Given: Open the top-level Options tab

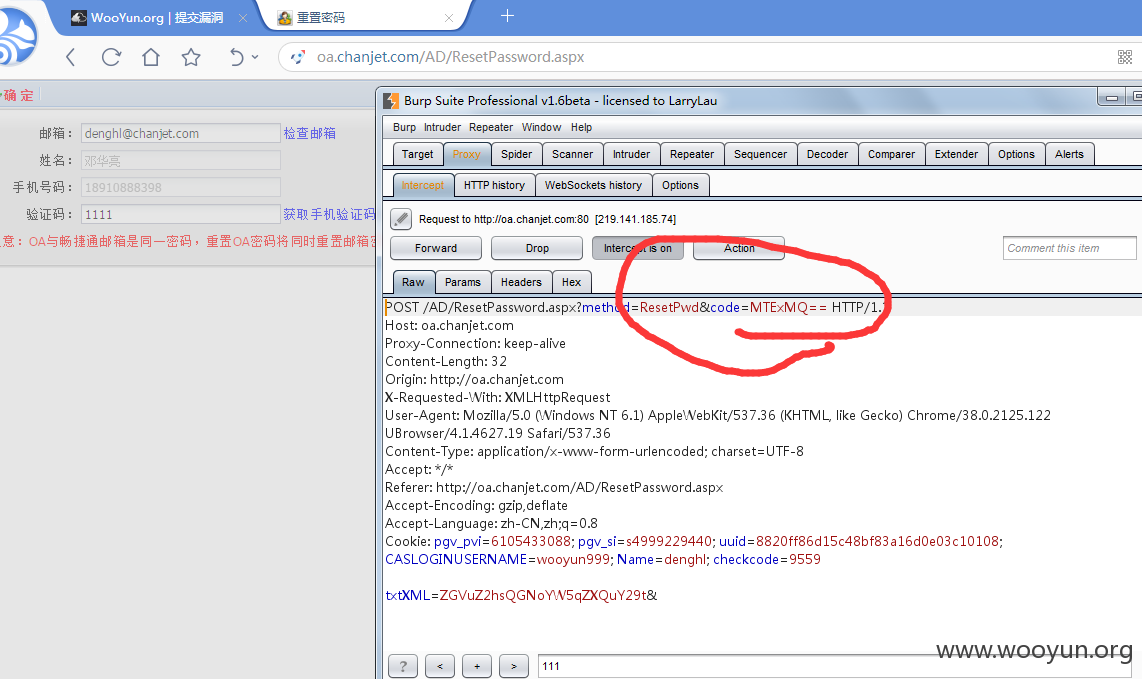Looking at the screenshot, I should 1016,154.
